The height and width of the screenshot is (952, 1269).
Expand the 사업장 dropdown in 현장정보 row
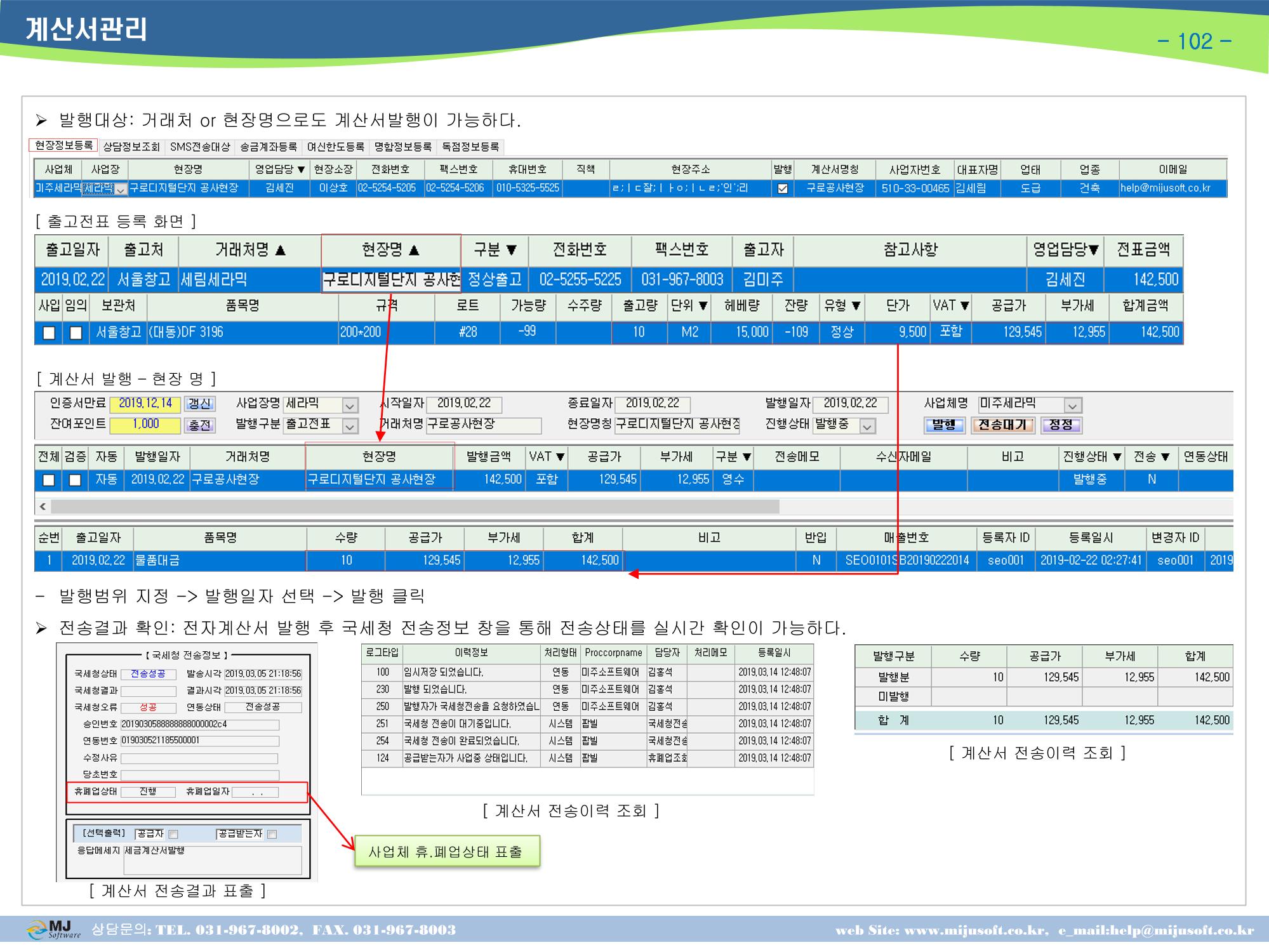[x=121, y=189]
